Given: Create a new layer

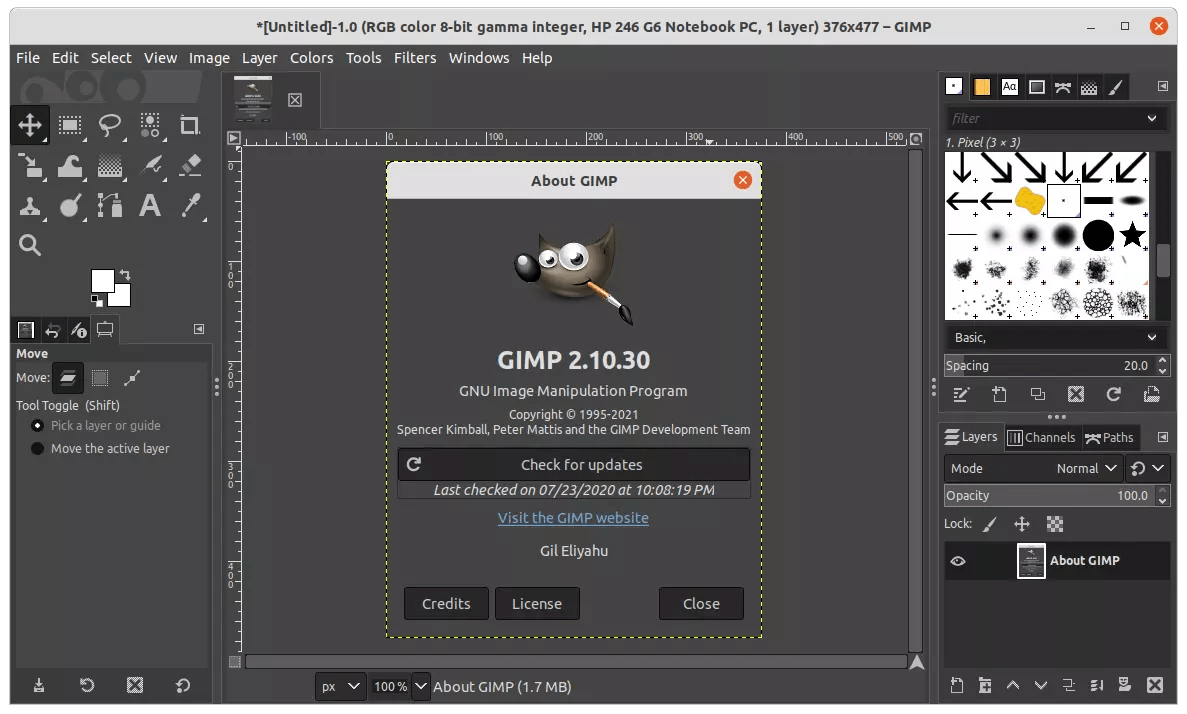Looking at the screenshot, I should pyautogui.click(x=956, y=685).
